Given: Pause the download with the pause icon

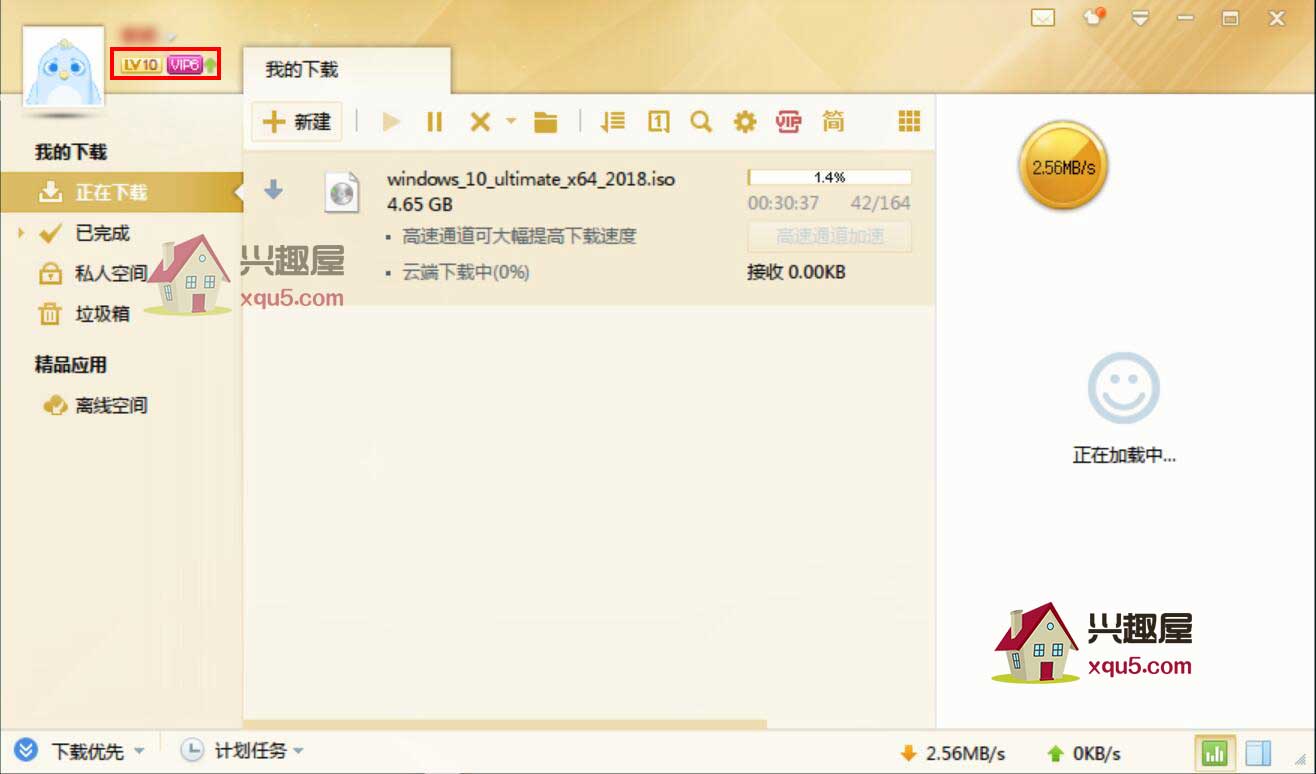Looking at the screenshot, I should (x=434, y=122).
